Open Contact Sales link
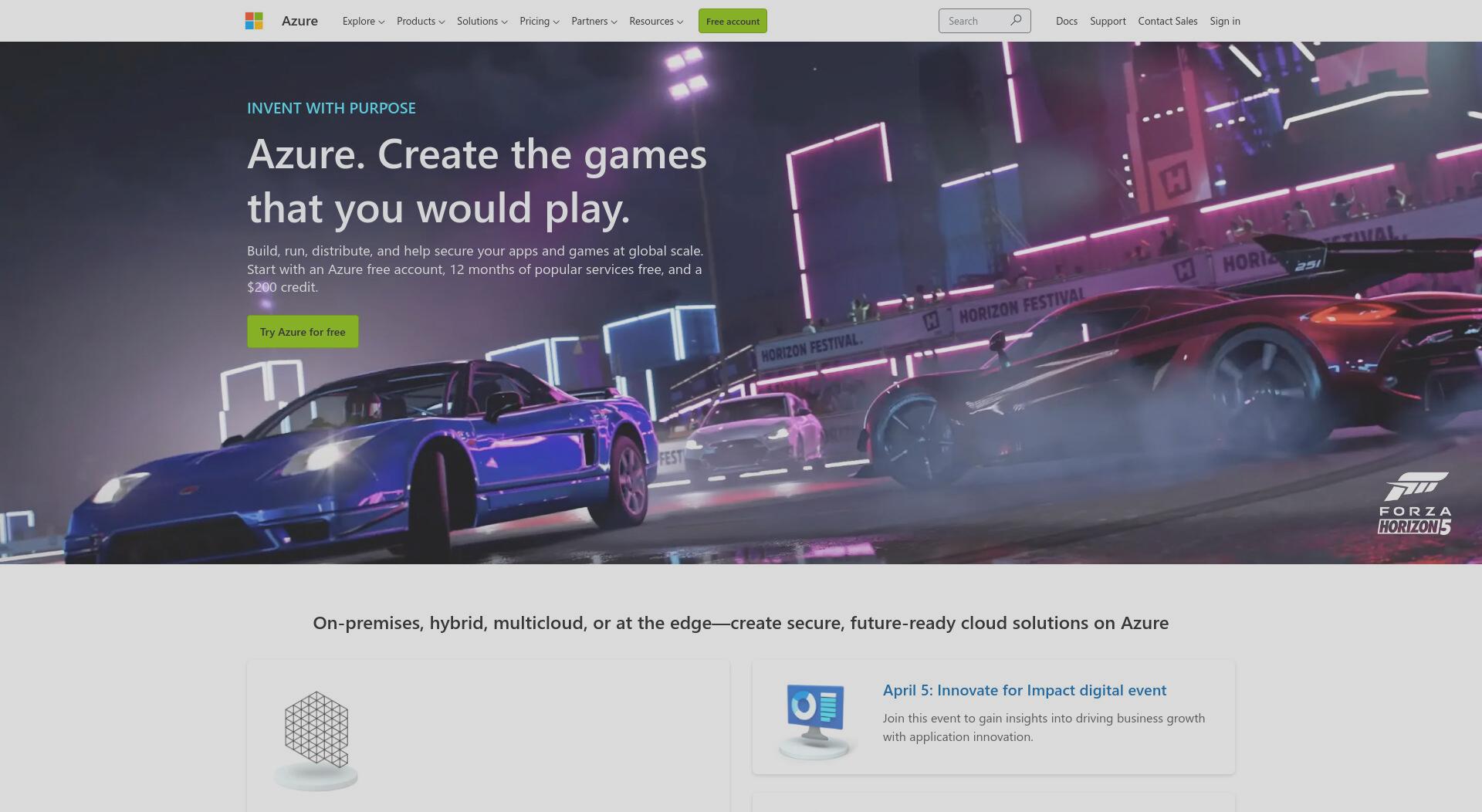Viewport: 1482px width, 812px height. pos(1168,21)
